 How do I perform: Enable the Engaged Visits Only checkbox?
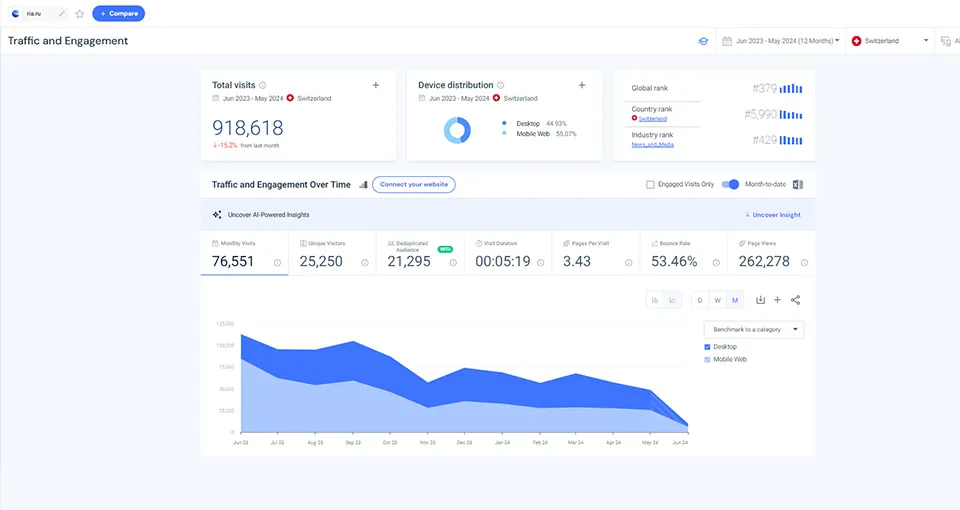[651, 185]
